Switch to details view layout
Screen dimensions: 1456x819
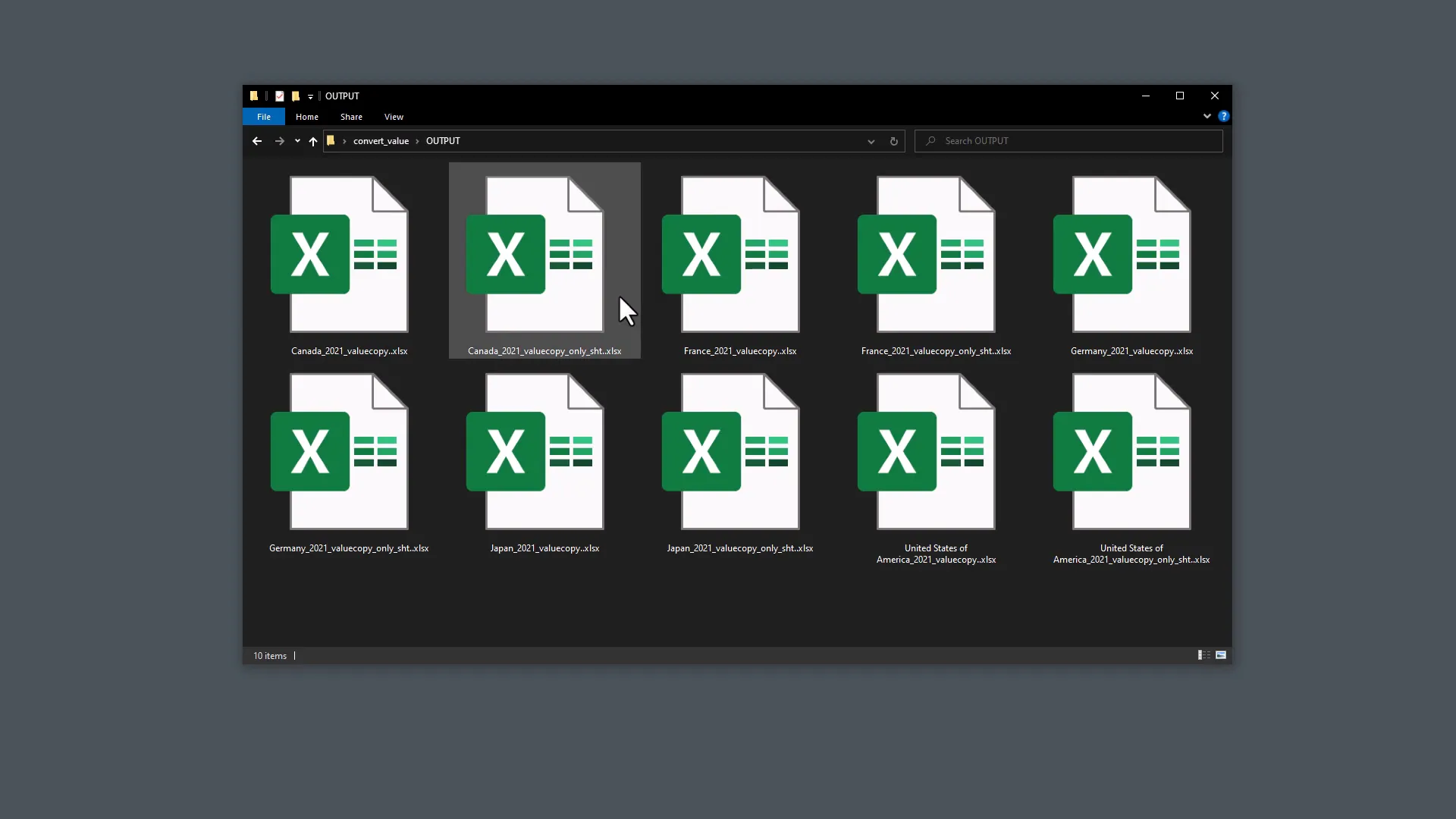point(1203,655)
